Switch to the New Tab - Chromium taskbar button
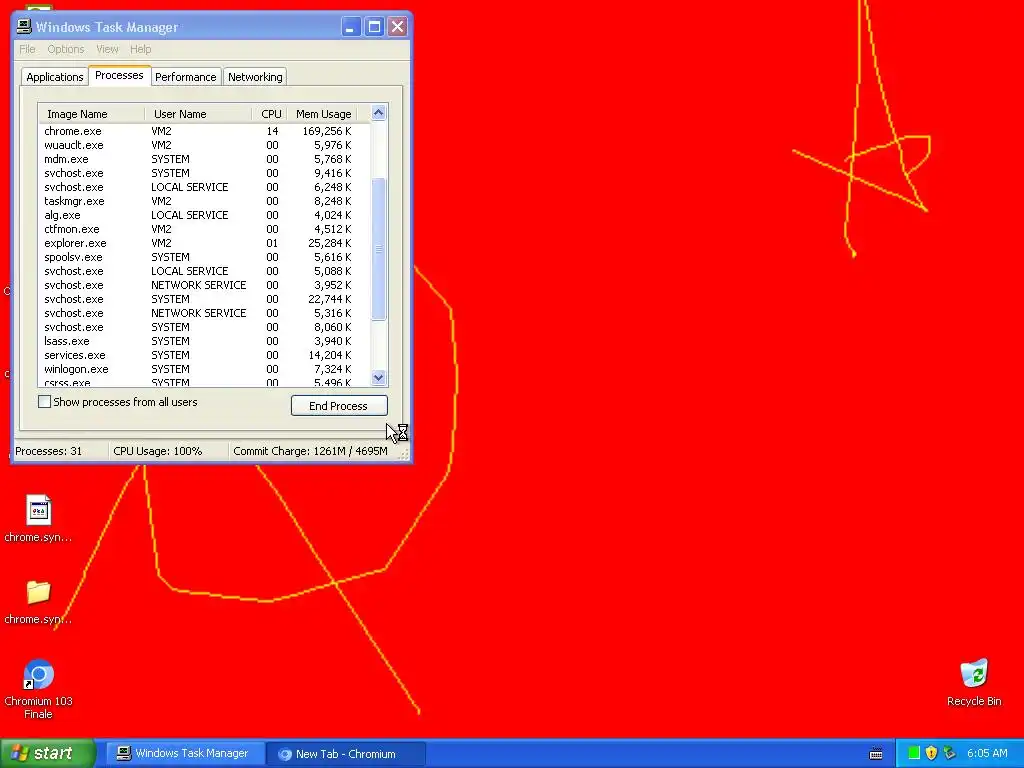 pos(346,754)
